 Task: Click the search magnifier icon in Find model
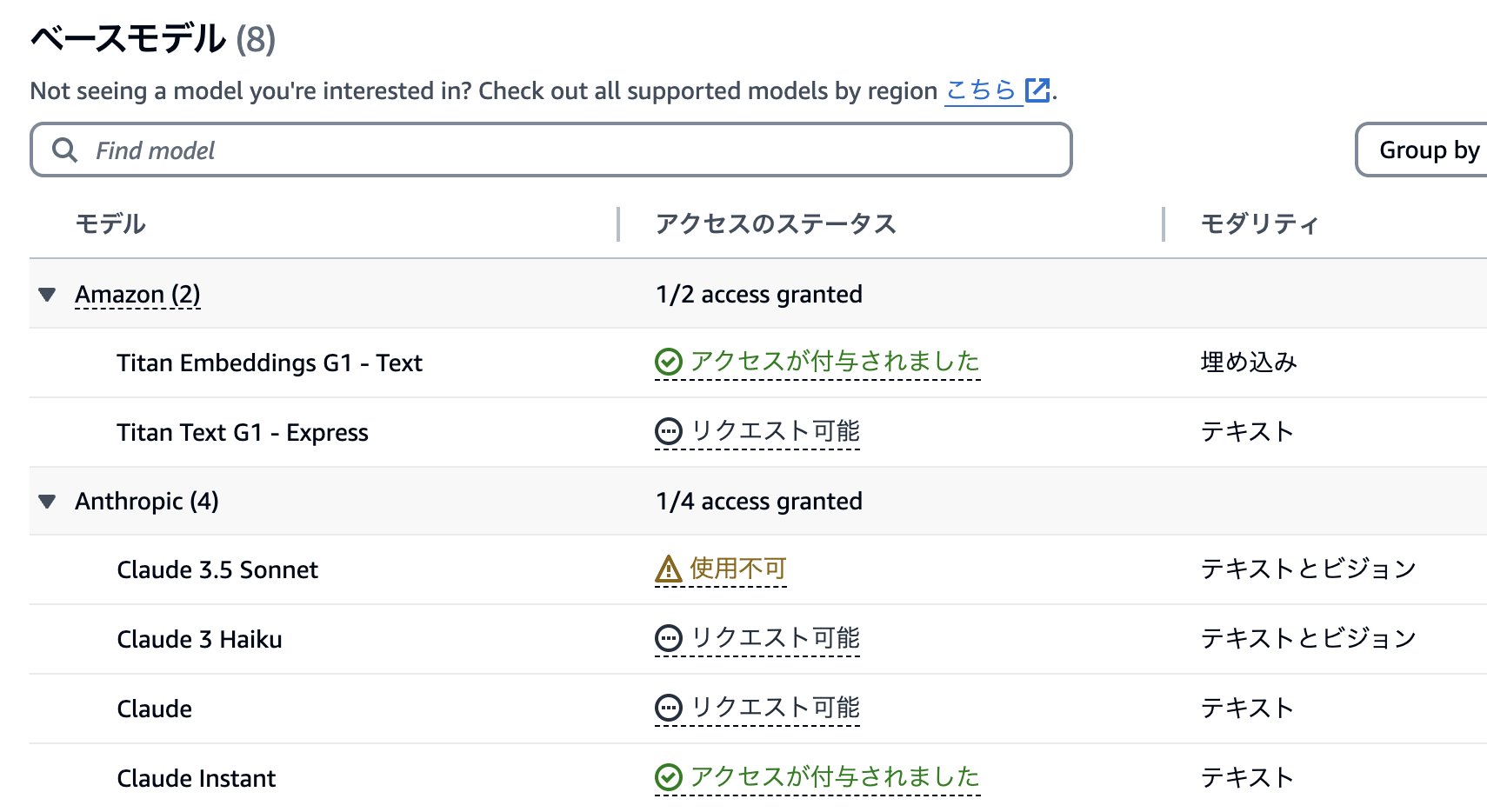point(64,150)
